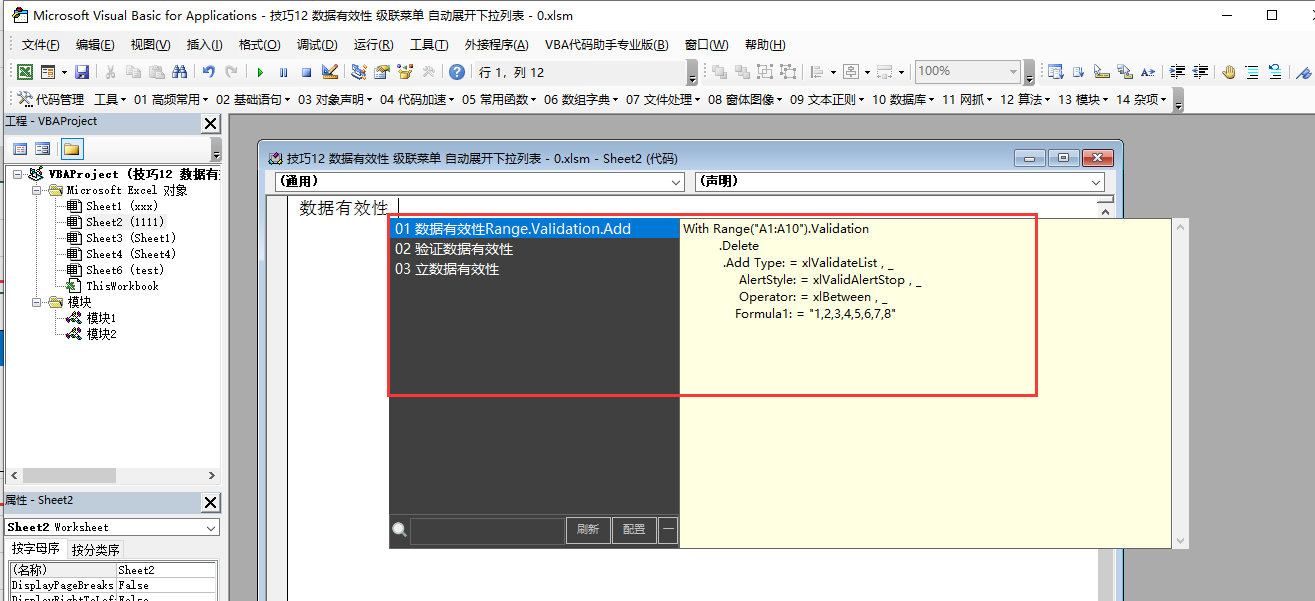This screenshot has height=601, width=1315.
Task: Open the 文件(F) menu
Action: click(x=41, y=45)
